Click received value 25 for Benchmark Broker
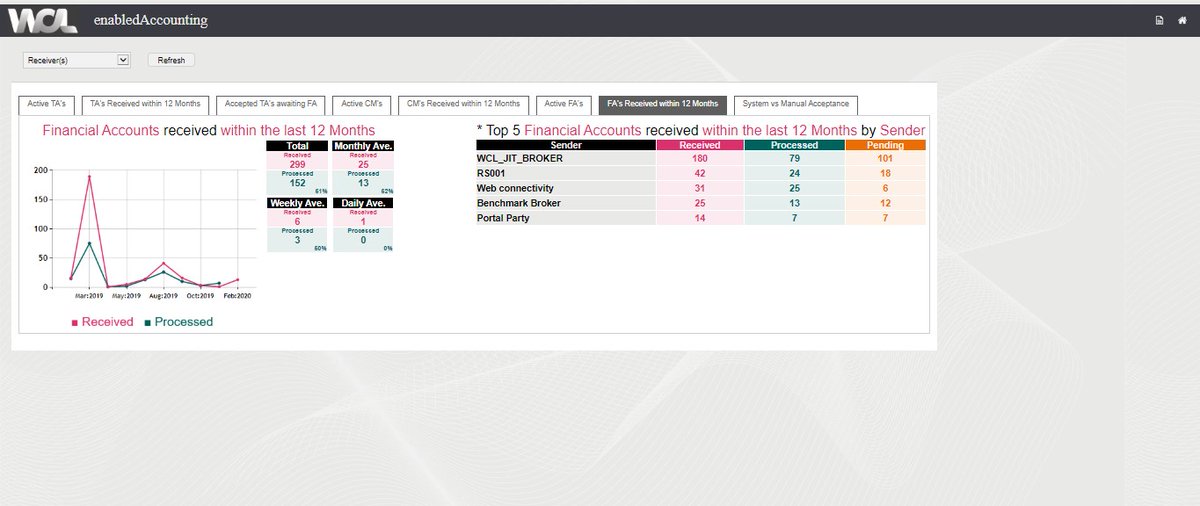 [700, 203]
